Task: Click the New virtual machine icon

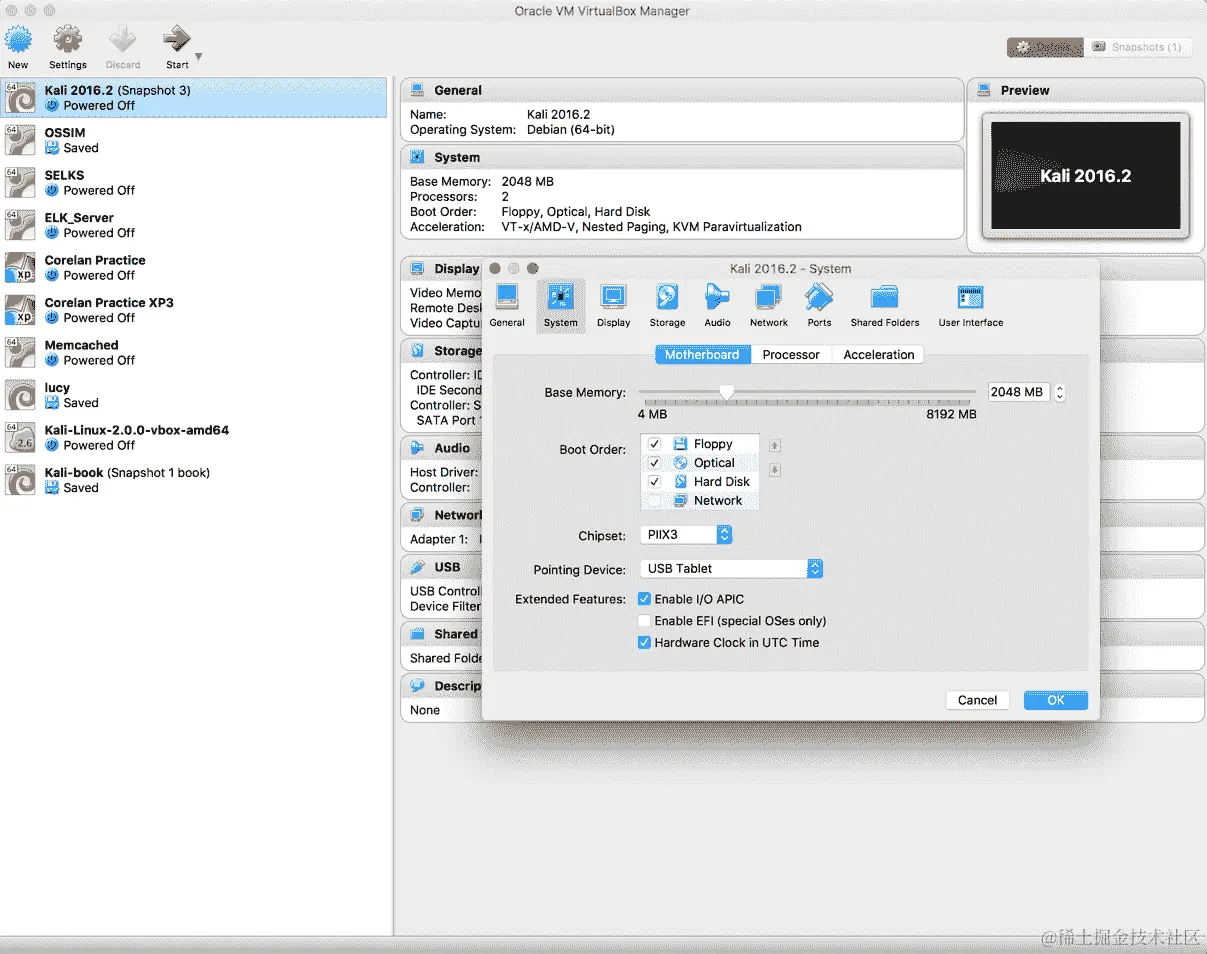Action: (18, 40)
